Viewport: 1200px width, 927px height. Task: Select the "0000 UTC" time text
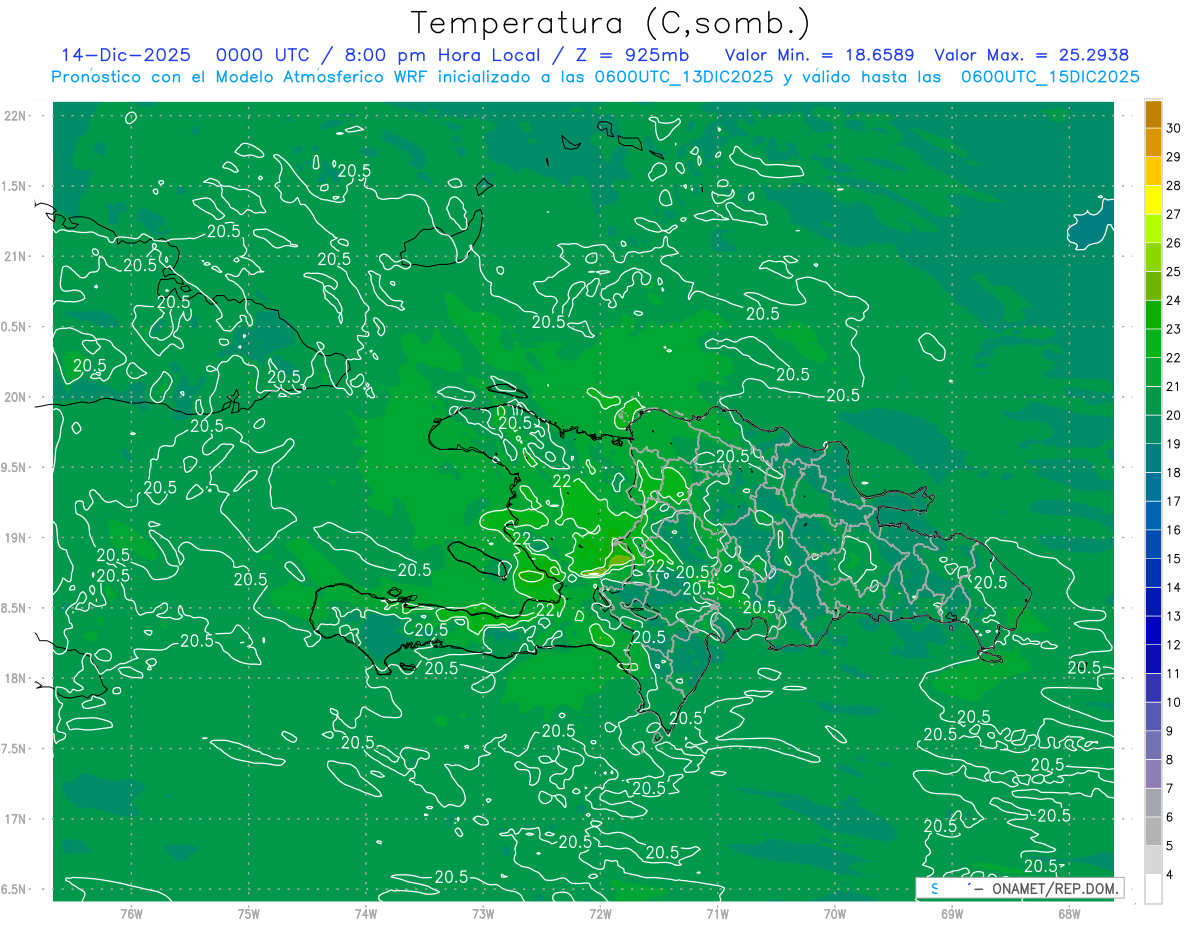pos(265,55)
